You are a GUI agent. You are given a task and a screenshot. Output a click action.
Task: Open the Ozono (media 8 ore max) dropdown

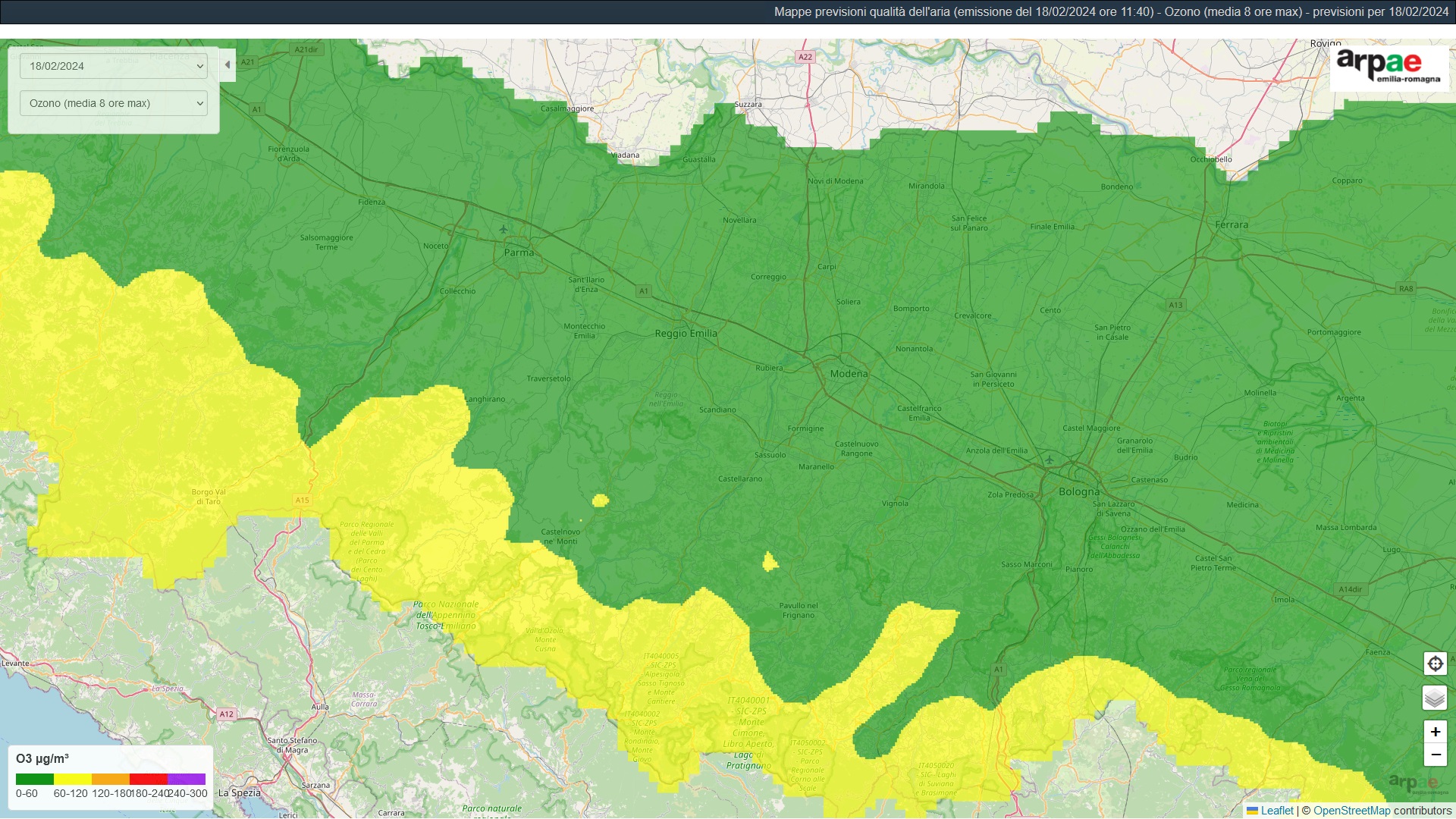[114, 103]
